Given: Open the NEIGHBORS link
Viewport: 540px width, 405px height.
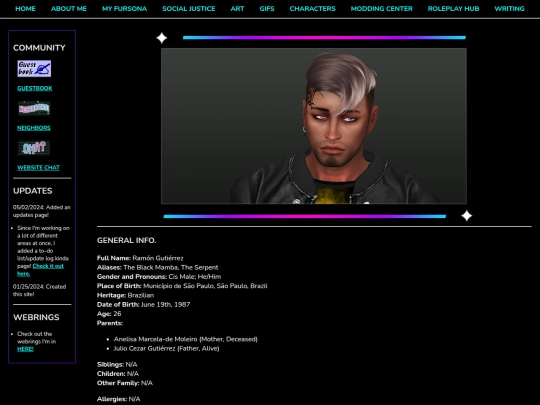Looking at the screenshot, I should [x=34, y=128].
